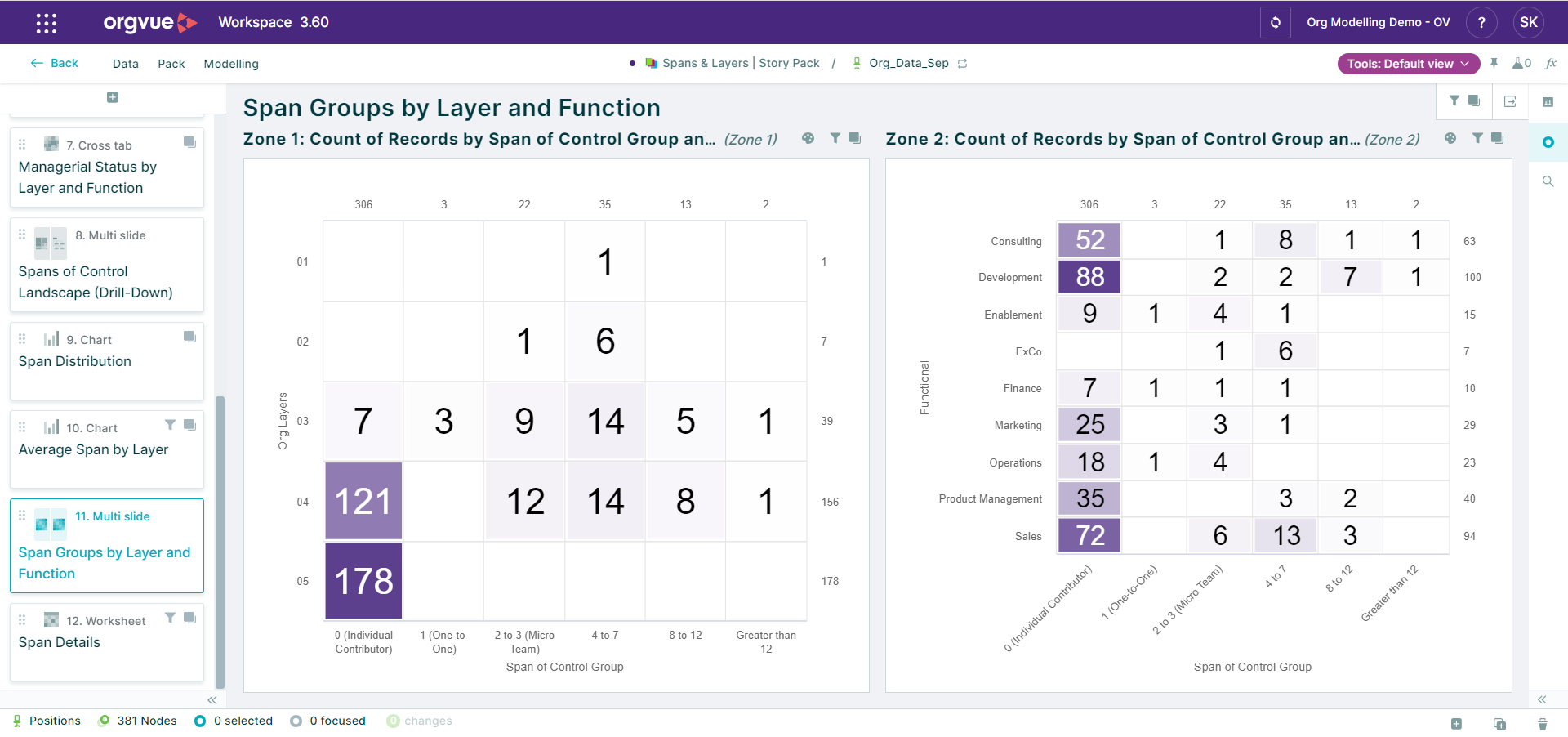Viewport: 1568px width, 737px height.
Task: Select the teal circle icon in right sidebar
Action: click(x=1548, y=142)
